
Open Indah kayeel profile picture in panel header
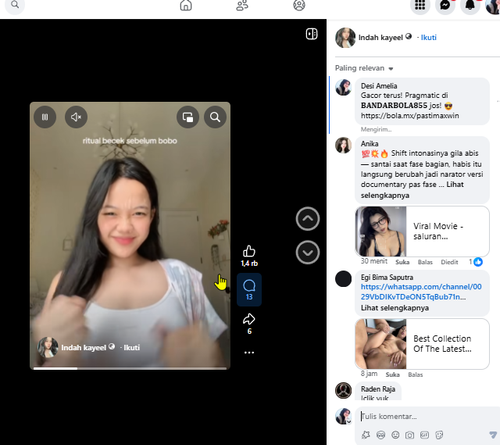click(345, 37)
